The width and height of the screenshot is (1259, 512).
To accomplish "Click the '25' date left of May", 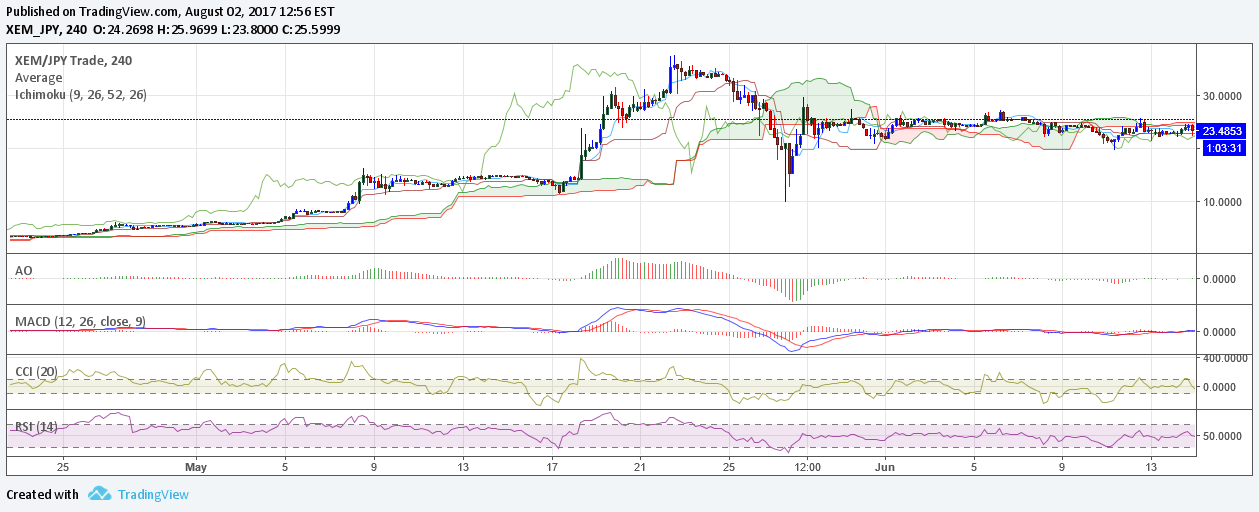I will [x=63, y=467].
